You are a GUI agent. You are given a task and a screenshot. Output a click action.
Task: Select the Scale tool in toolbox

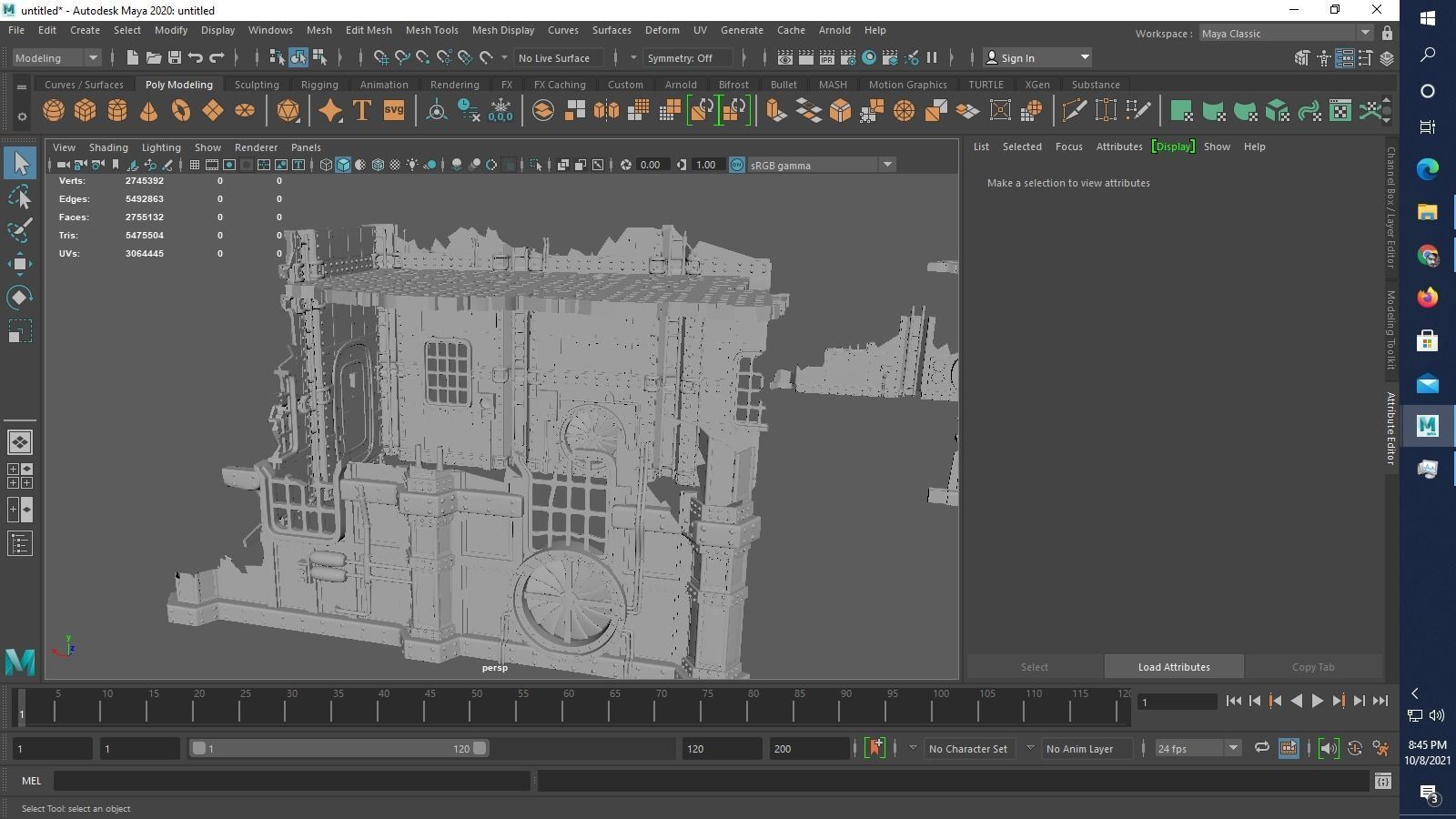tap(20, 331)
